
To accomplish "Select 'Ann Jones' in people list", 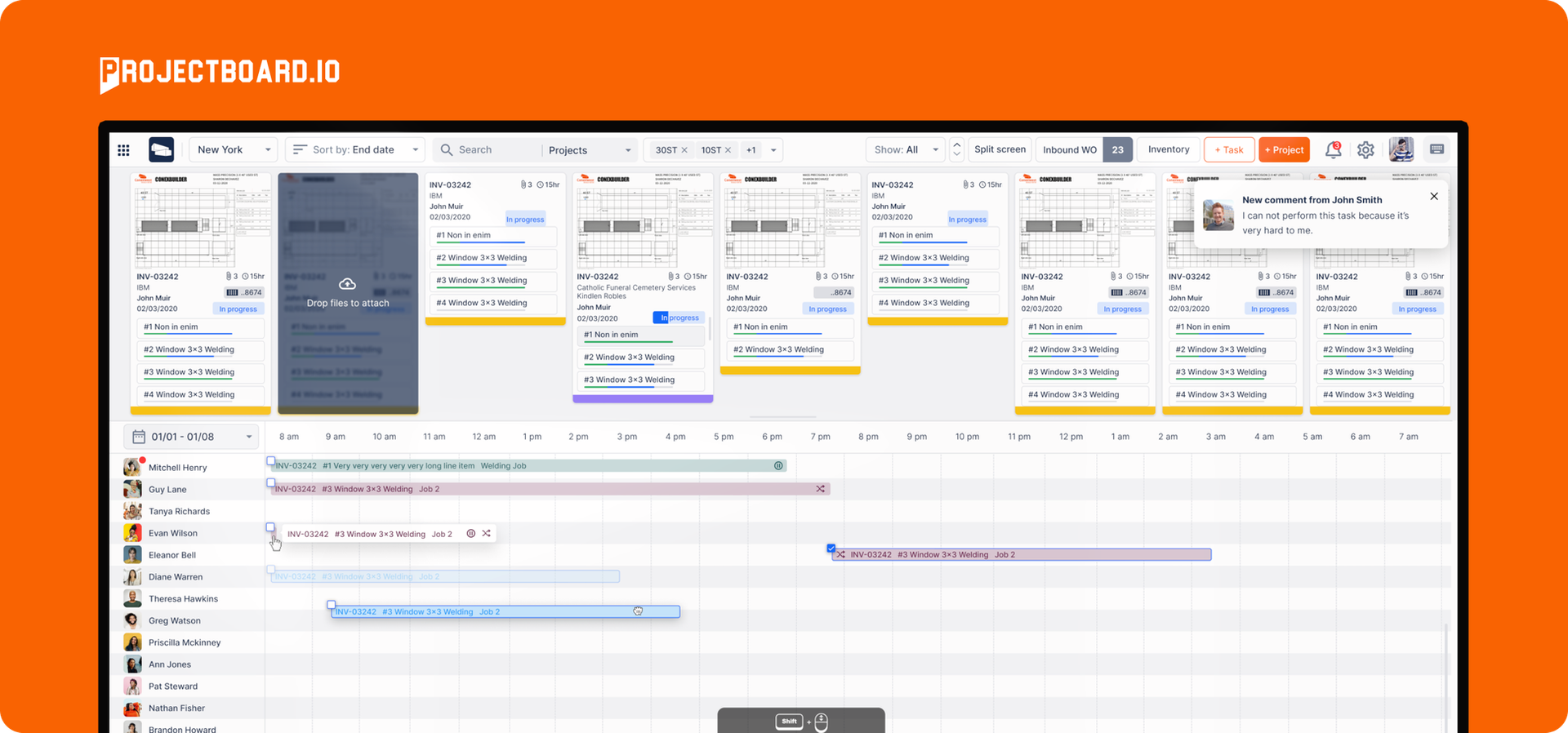I will [x=169, y=664].
